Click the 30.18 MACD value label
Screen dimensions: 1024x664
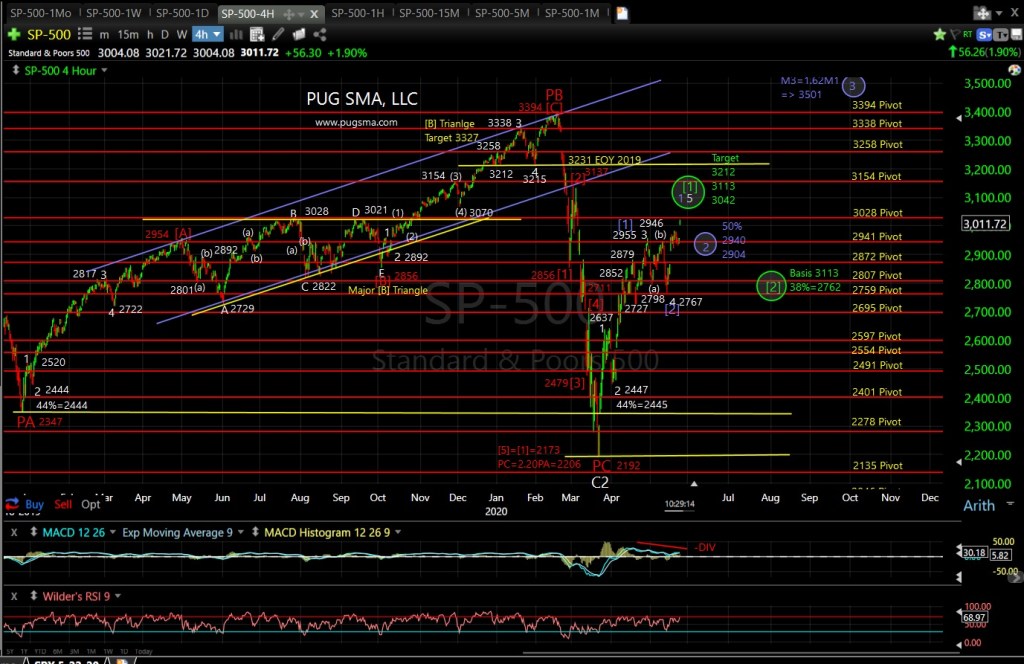[x=974, y=552]
